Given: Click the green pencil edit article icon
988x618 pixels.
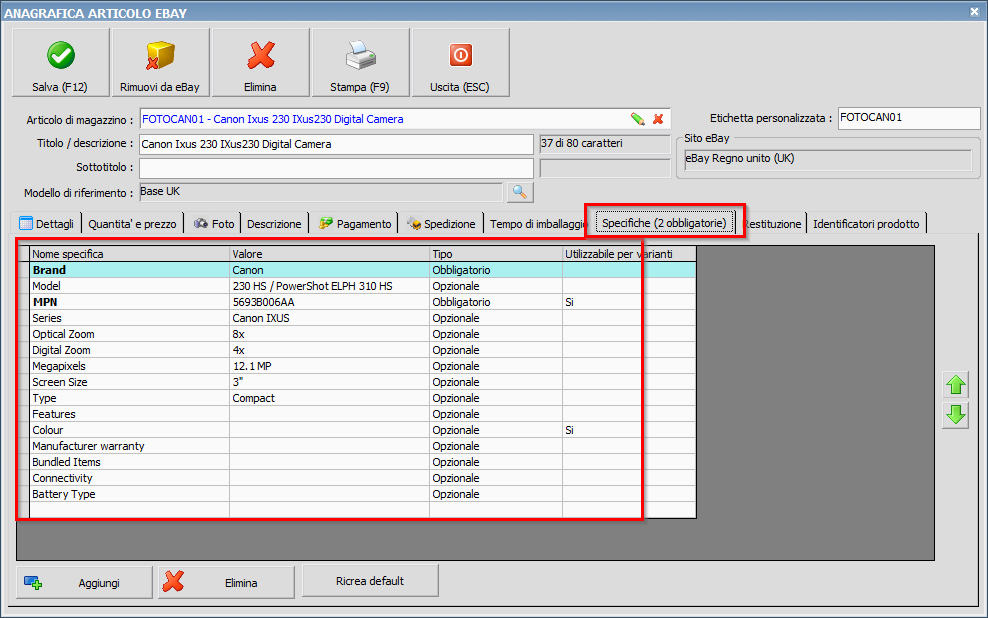Looking at the screenshot, I should 638,119.
